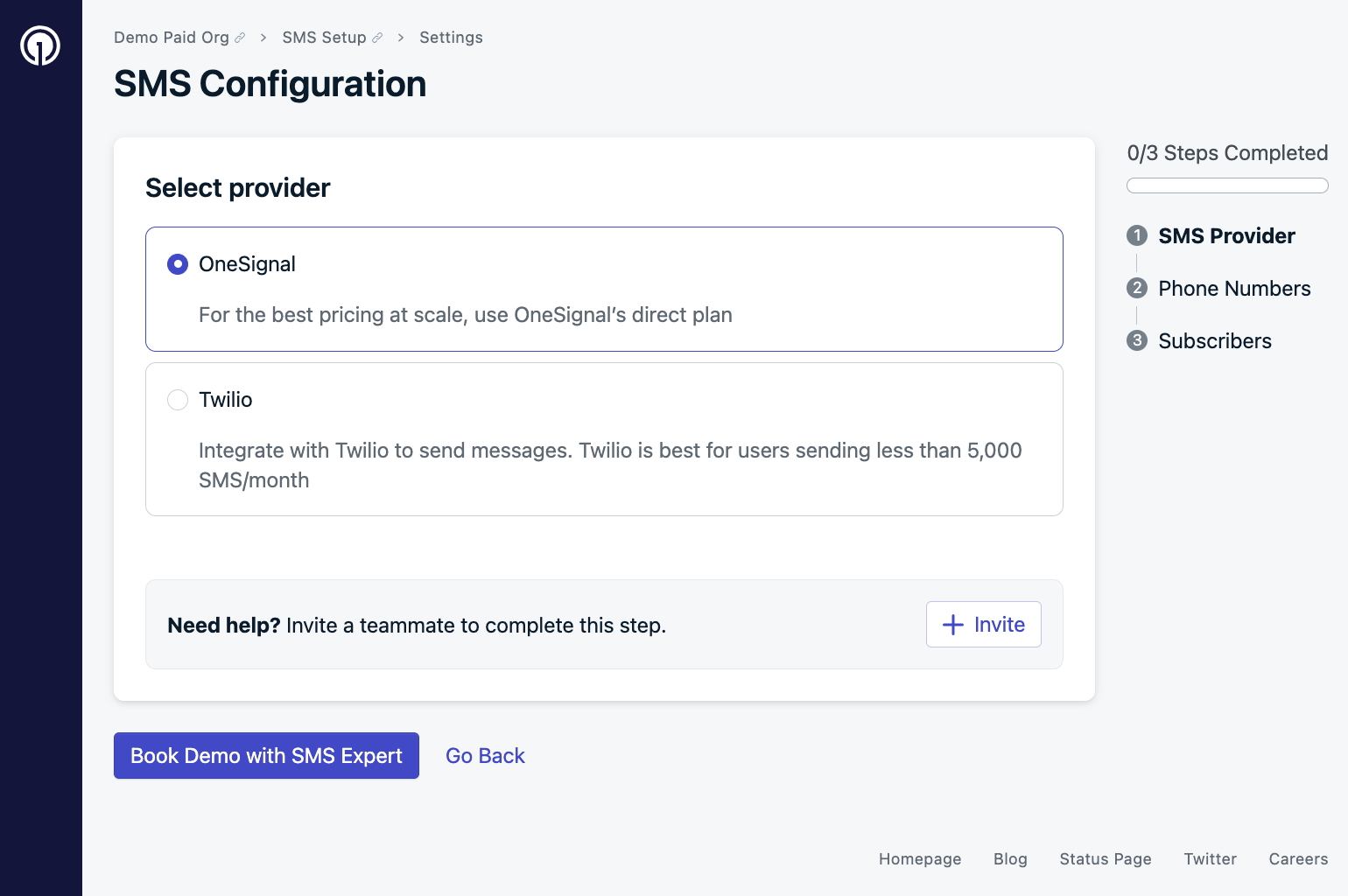Click step 2 circle icon
The height and width of the screenshot is (896, 1348).
[x=1137, y=288]
